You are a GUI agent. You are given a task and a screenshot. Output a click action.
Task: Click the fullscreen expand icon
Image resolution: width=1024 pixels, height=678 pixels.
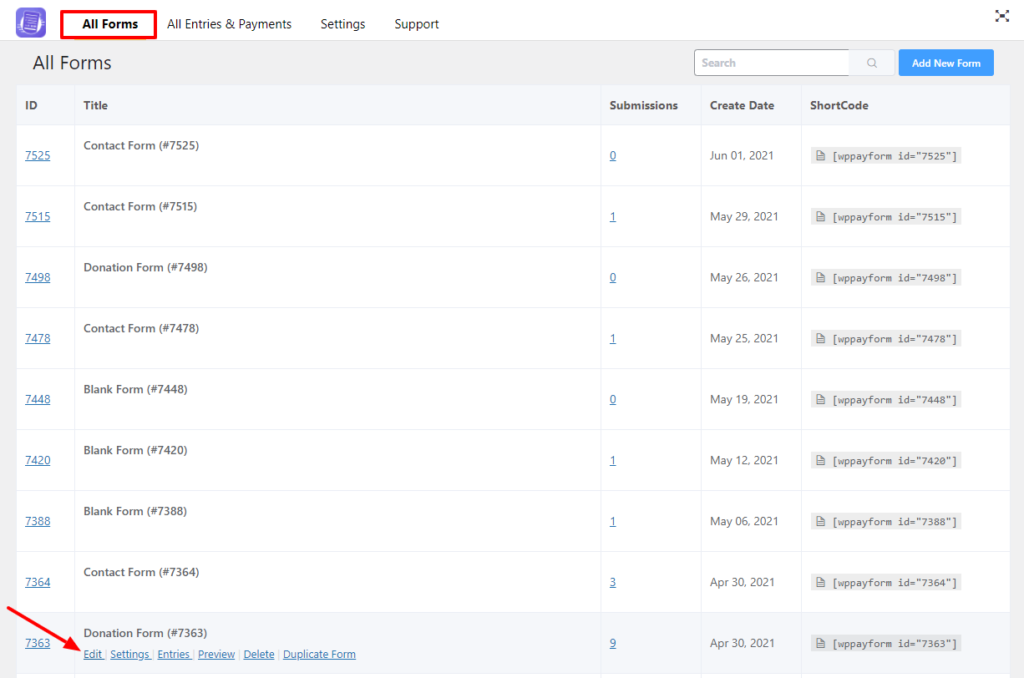(1001, 16)
